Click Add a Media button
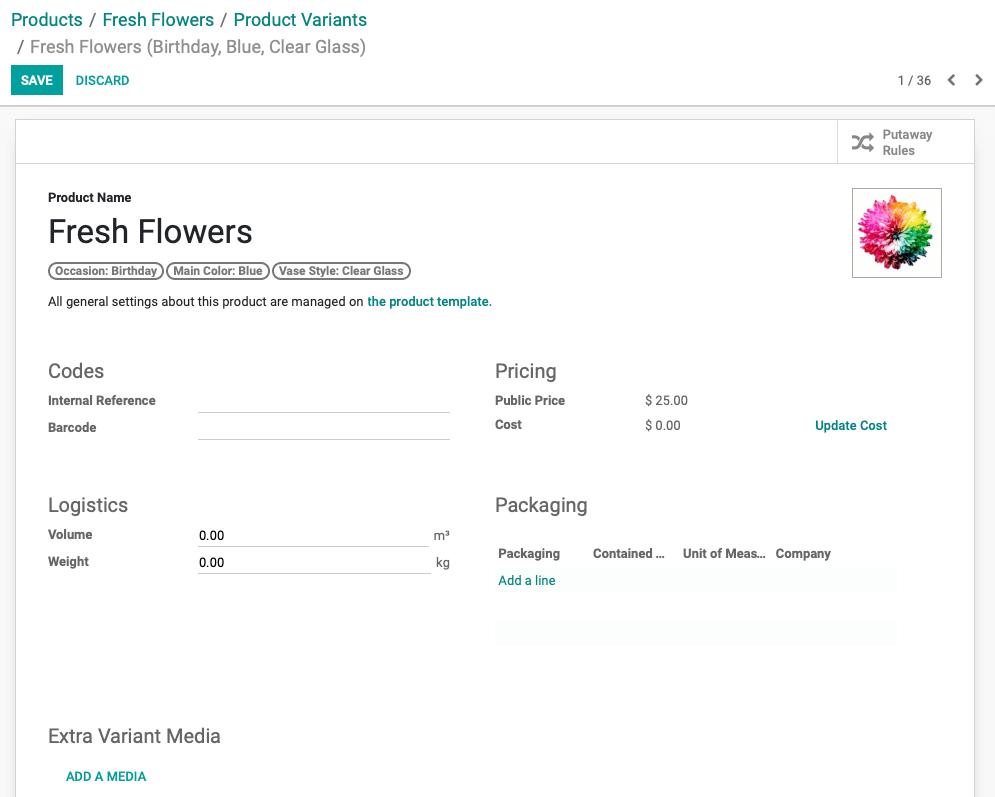The width and height of the screenshot is (995, 797). point(106,776)
